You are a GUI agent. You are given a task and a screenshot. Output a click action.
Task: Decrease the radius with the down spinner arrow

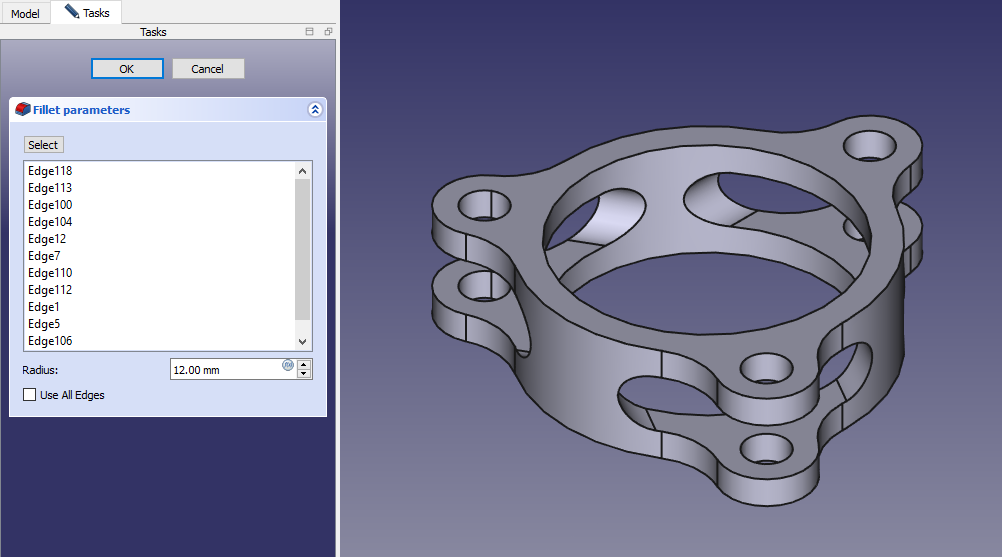tap(304, 375)
